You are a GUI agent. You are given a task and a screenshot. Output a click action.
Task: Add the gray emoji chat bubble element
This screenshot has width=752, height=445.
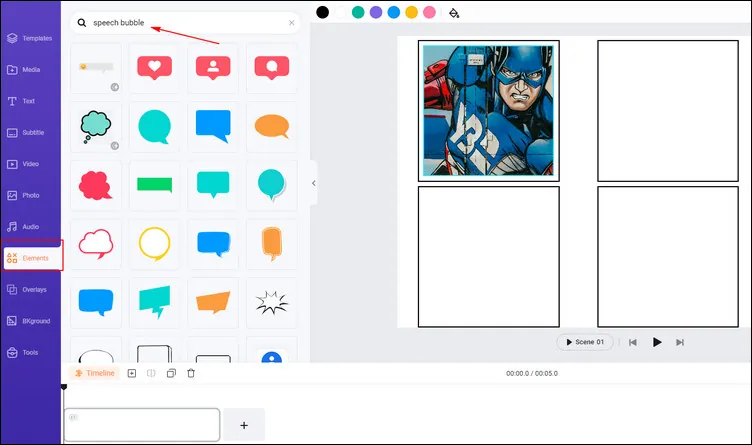point(96,68)
